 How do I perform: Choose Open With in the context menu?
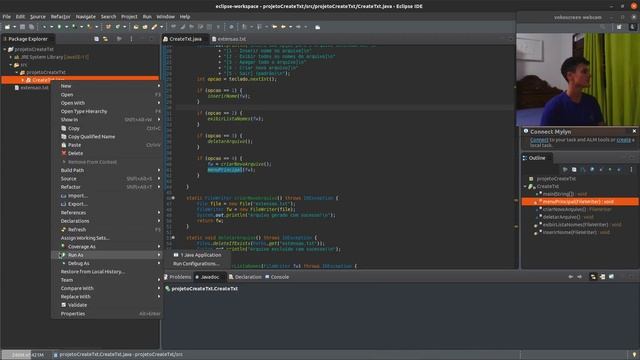click(107, 103)
